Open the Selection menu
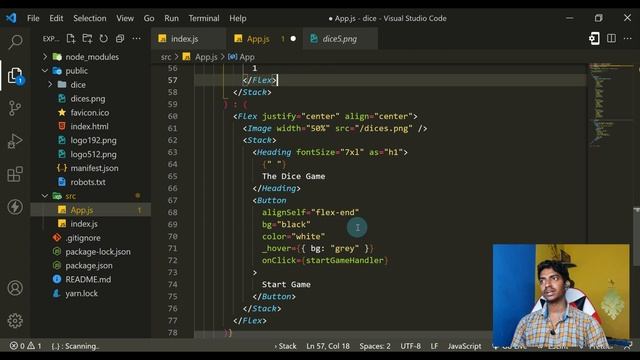The image size is (640, 360). coord(90,18)
